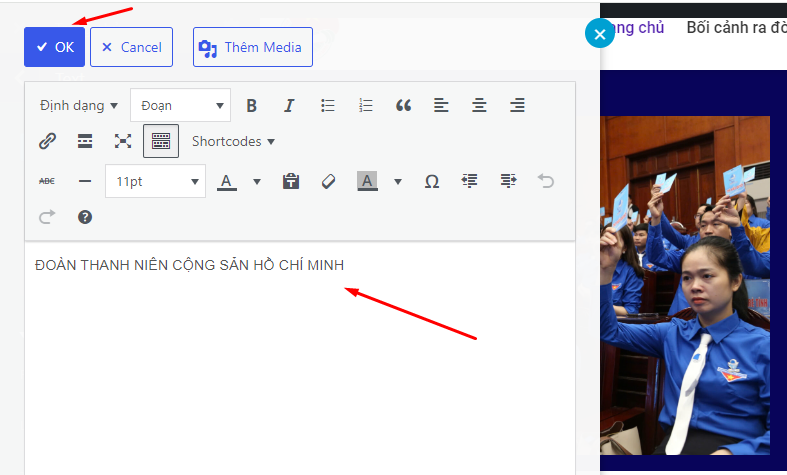Align text right
Viewport: 787px width, 475px height.
[x=517, y=105]
